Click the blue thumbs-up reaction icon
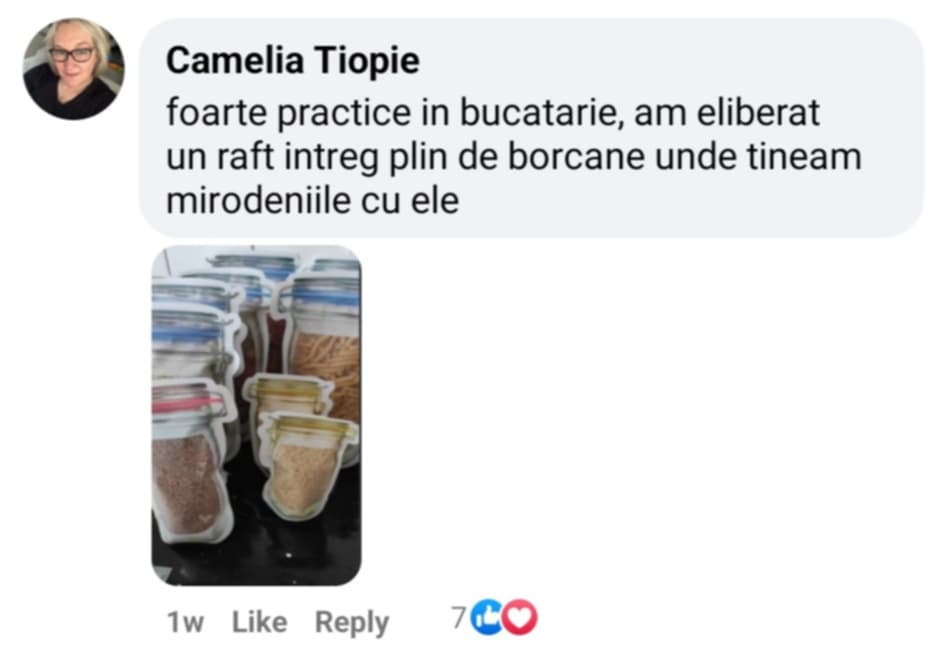The image size is (950, 650). tap(487, 617)
